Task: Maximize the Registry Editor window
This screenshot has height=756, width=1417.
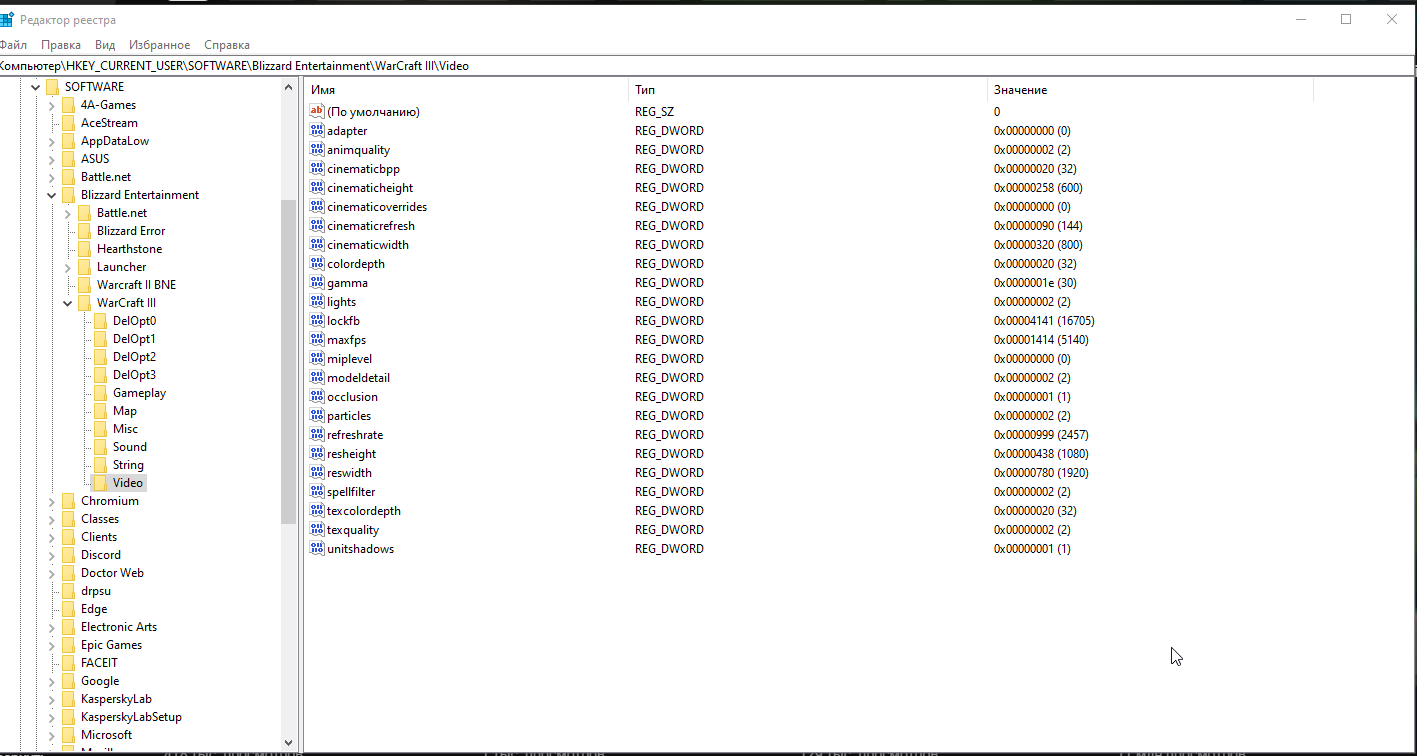Action: [1346, 19]
